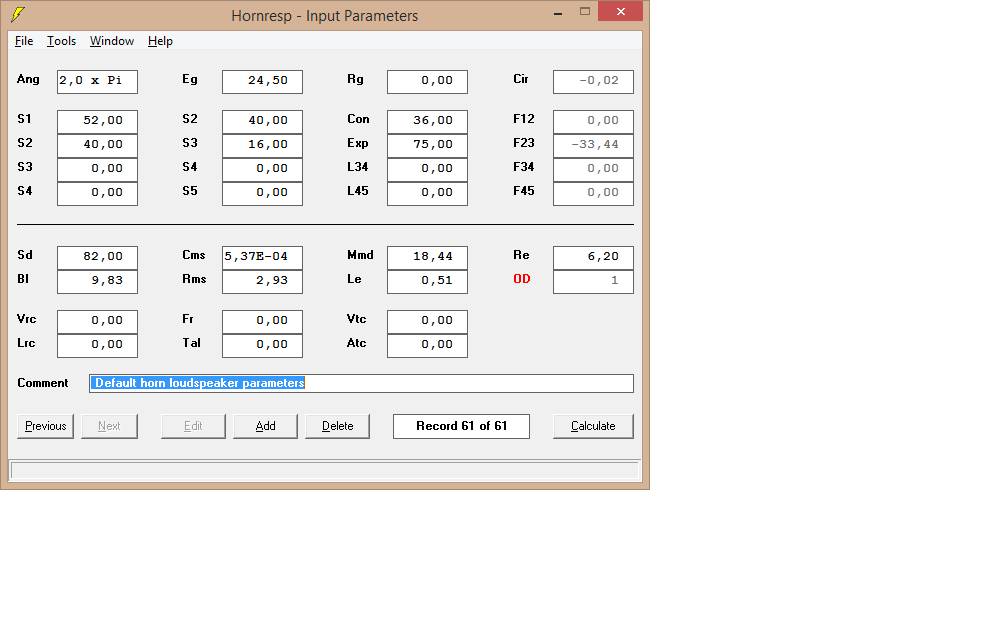Select the Le field showing 0,51
The image size is (1008, 630).
click(x=428, y=282)
